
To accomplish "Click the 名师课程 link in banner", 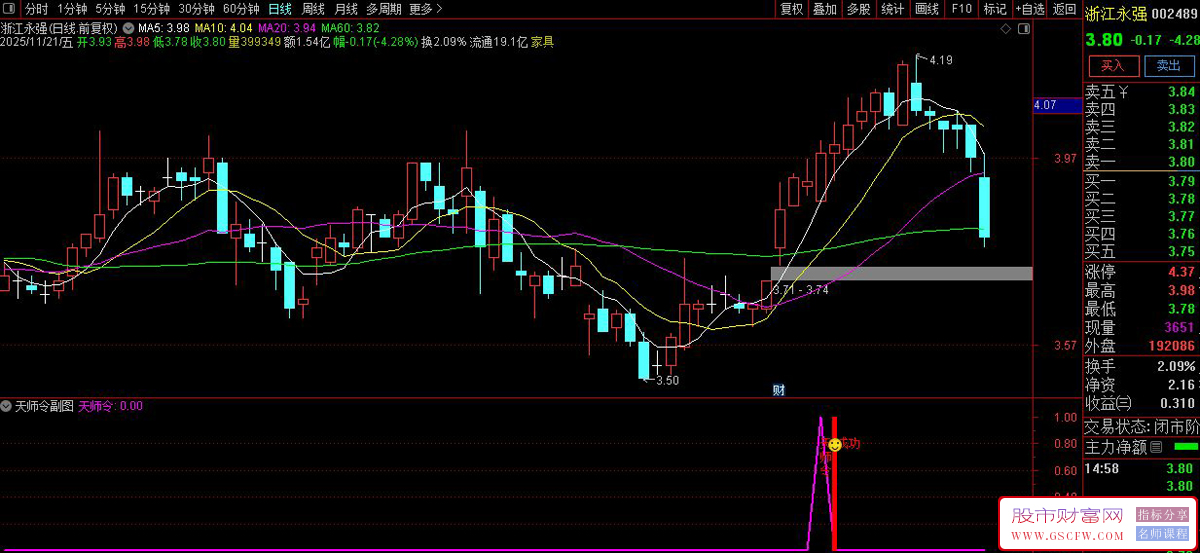I will (x=1162, y=533).
